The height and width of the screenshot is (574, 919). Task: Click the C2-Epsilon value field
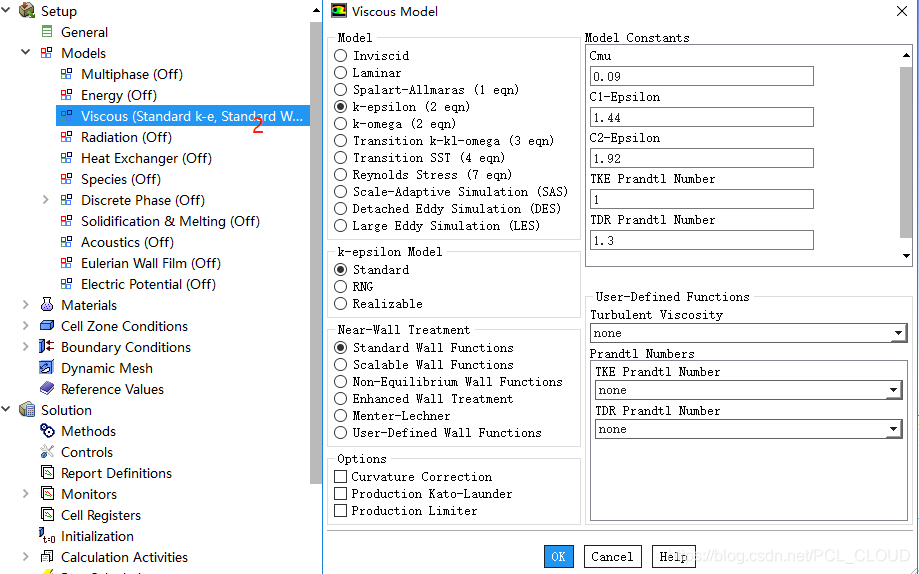(x=702, y=158)
